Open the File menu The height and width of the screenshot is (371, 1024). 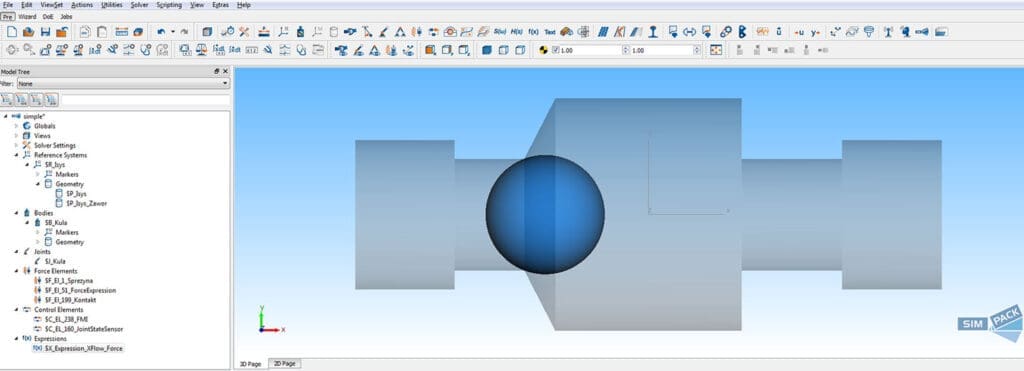pyautogui.click(x=8, y=5)
